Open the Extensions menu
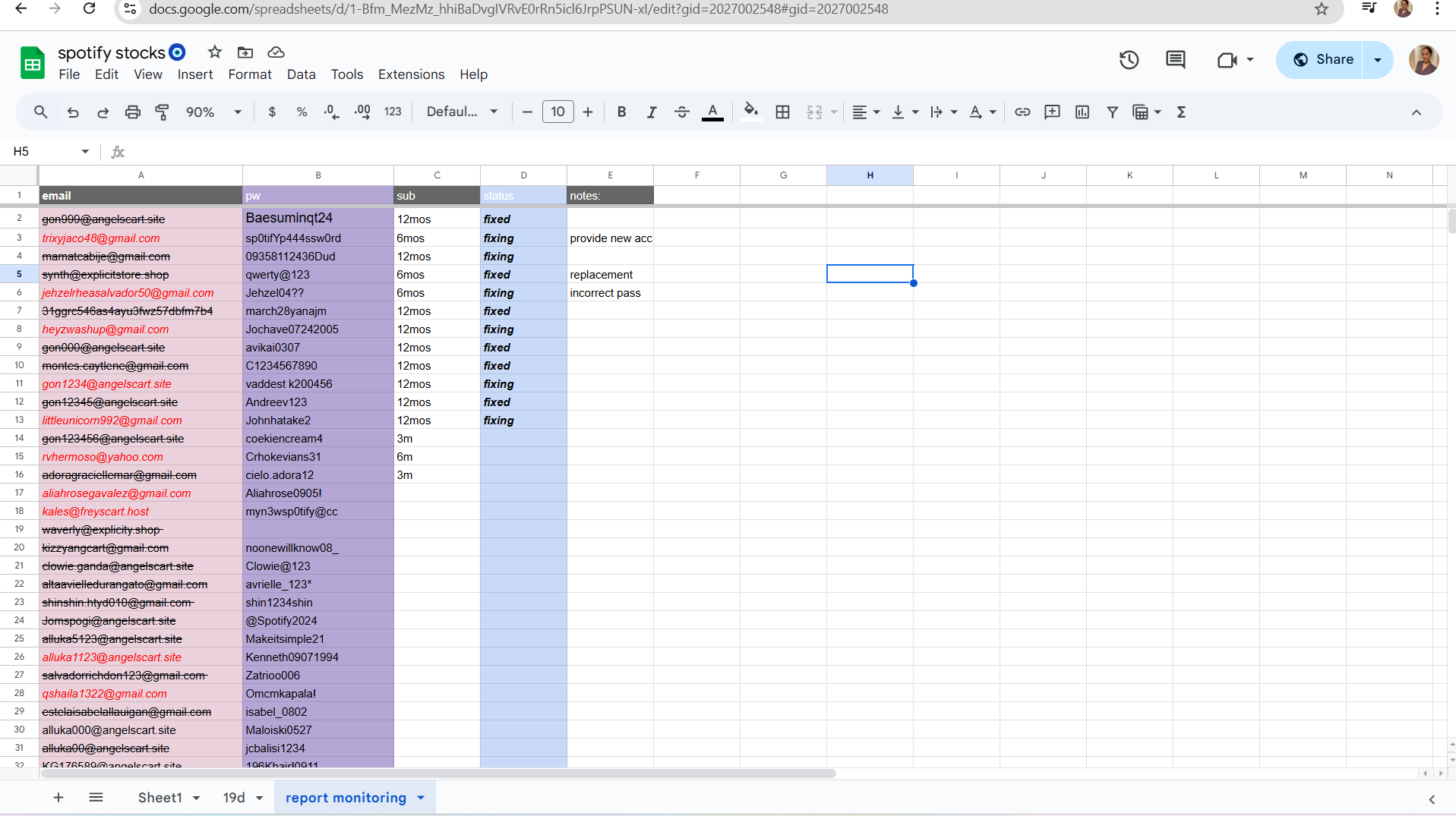The image size is (1456, 816). point(412,74)
